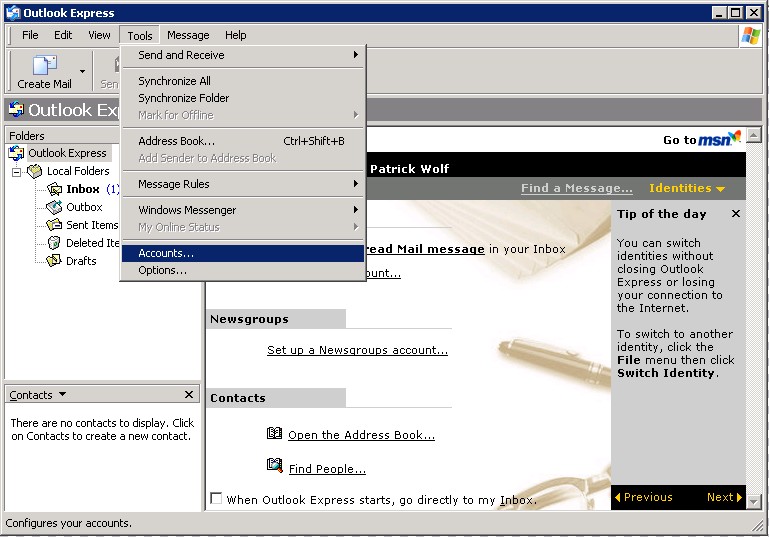Click the scrollbar up arrow
Image resolution: width=769 pixels, height=537 pixels.
click(x=753, y=135)
